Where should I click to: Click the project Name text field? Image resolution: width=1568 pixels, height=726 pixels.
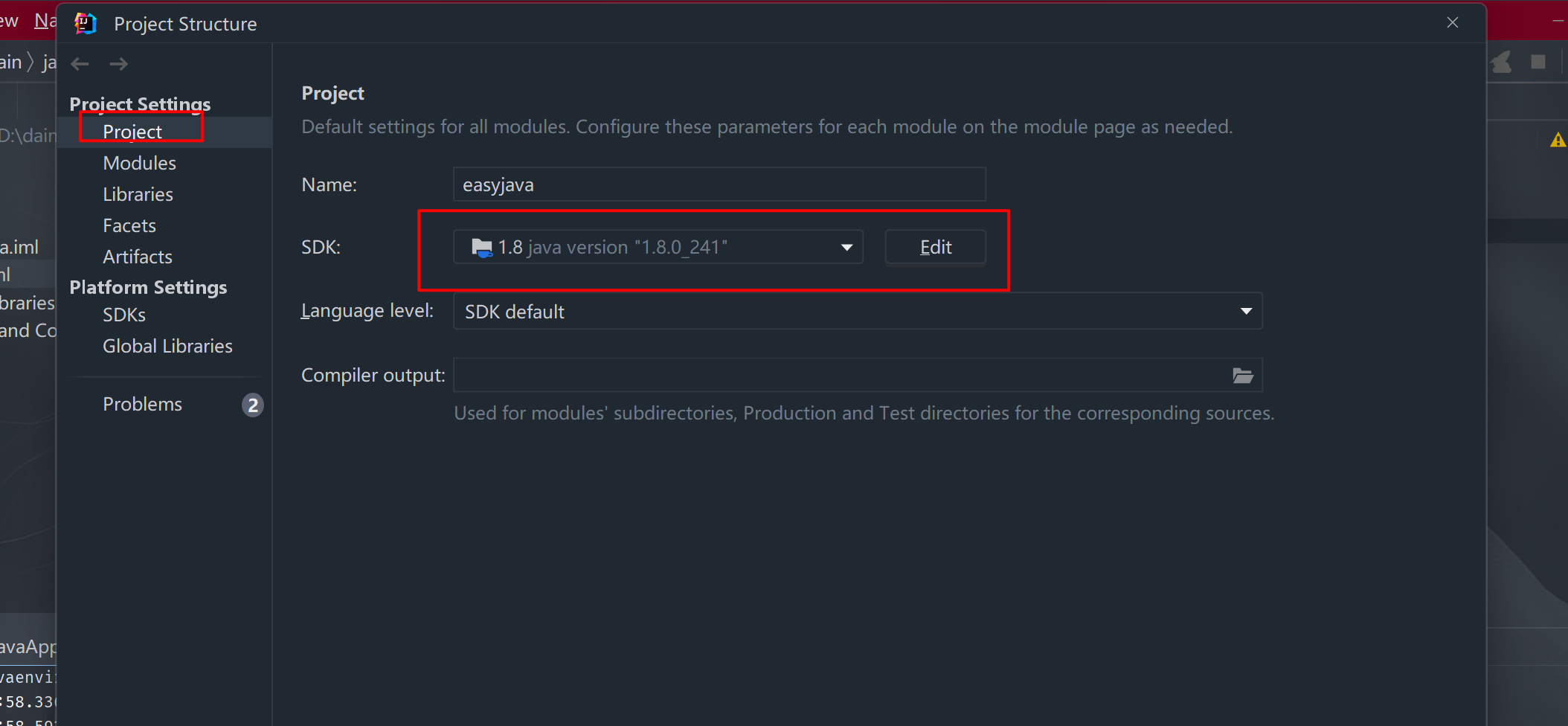(x=719, y=184)
